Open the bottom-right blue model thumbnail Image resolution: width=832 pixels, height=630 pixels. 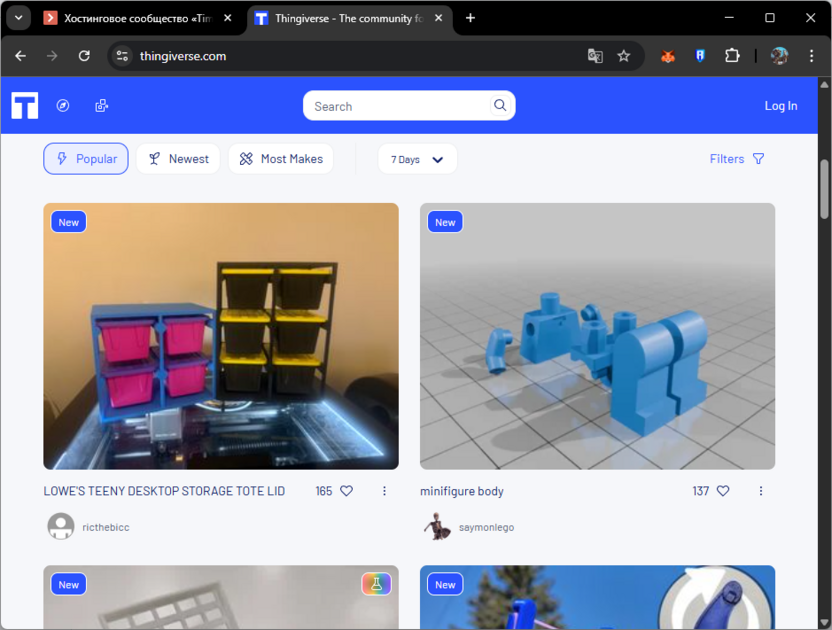pyautogui.click(x=597, y=598)
